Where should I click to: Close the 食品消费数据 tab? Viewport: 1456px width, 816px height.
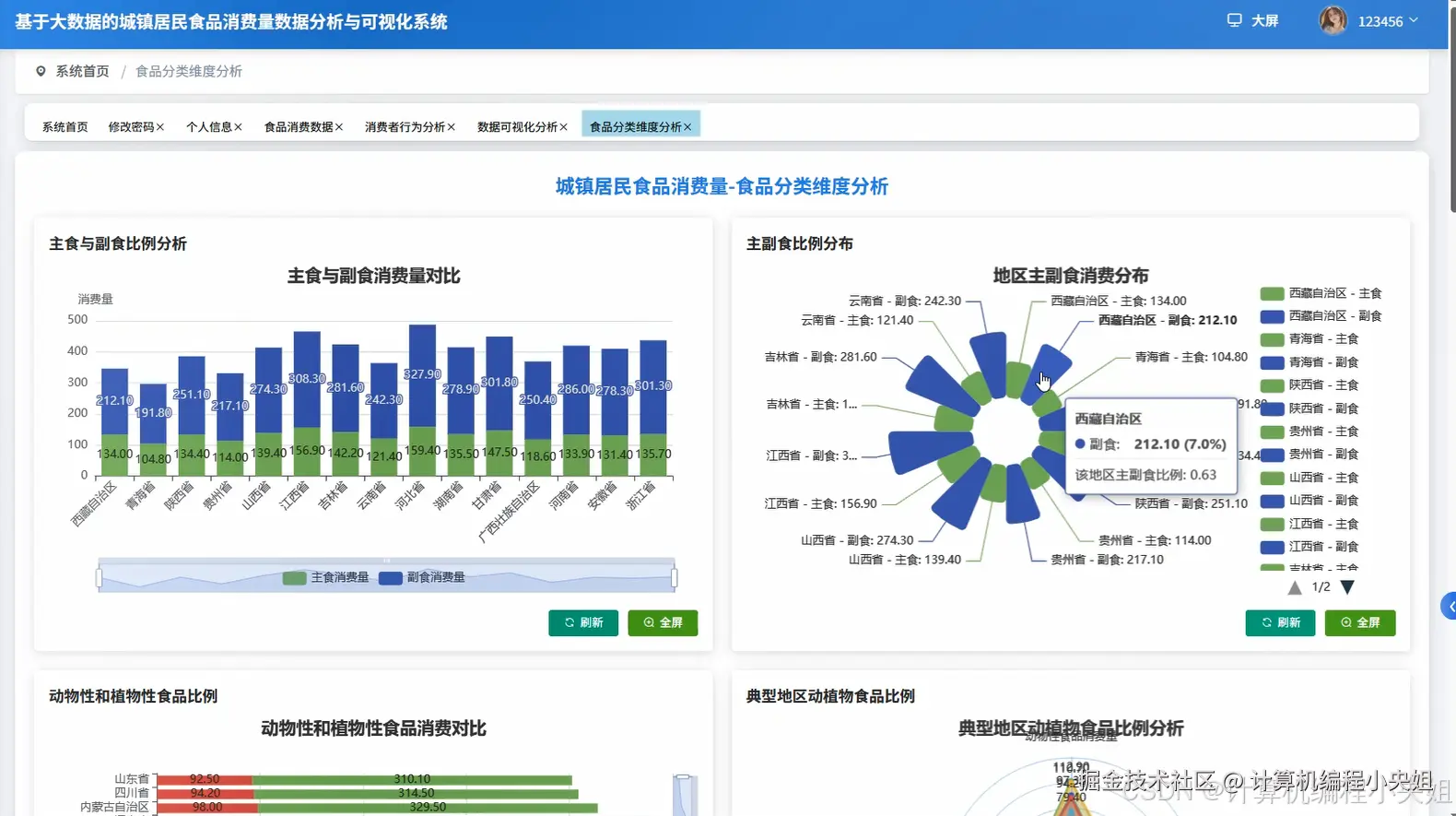coord(339,127)
